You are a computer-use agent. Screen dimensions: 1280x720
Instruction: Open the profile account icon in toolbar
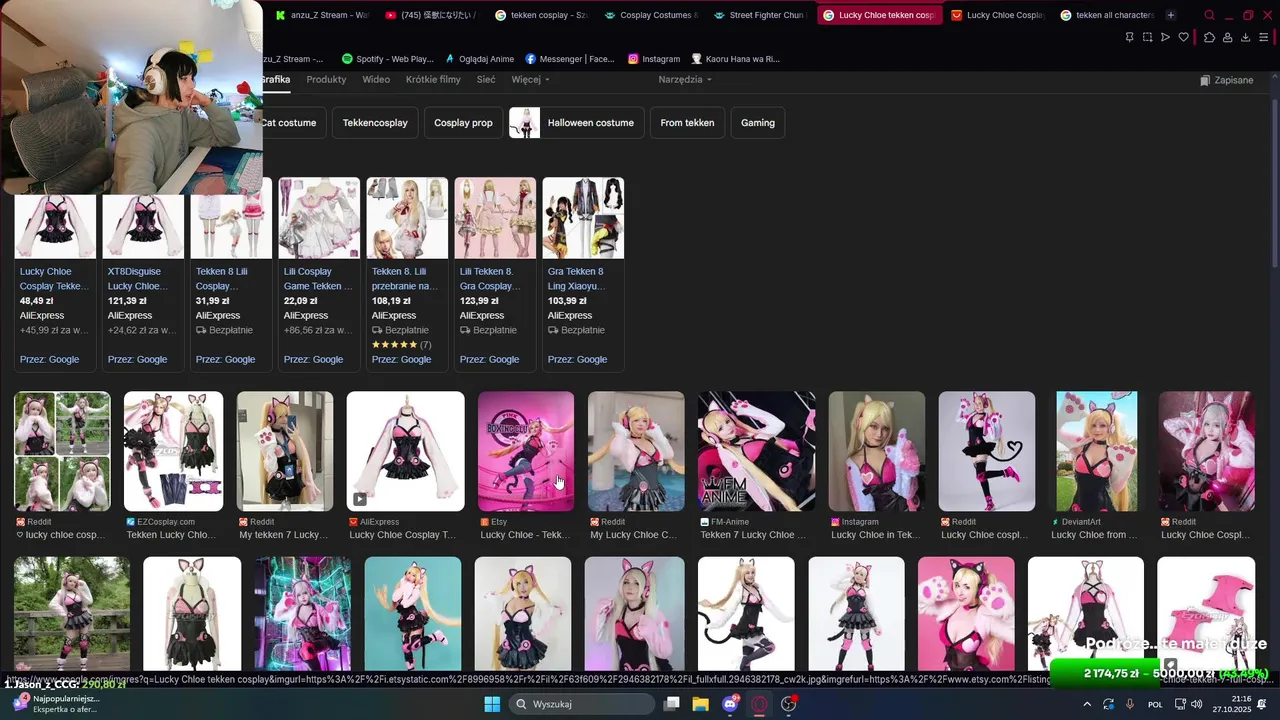click(x=1227, y=37)
